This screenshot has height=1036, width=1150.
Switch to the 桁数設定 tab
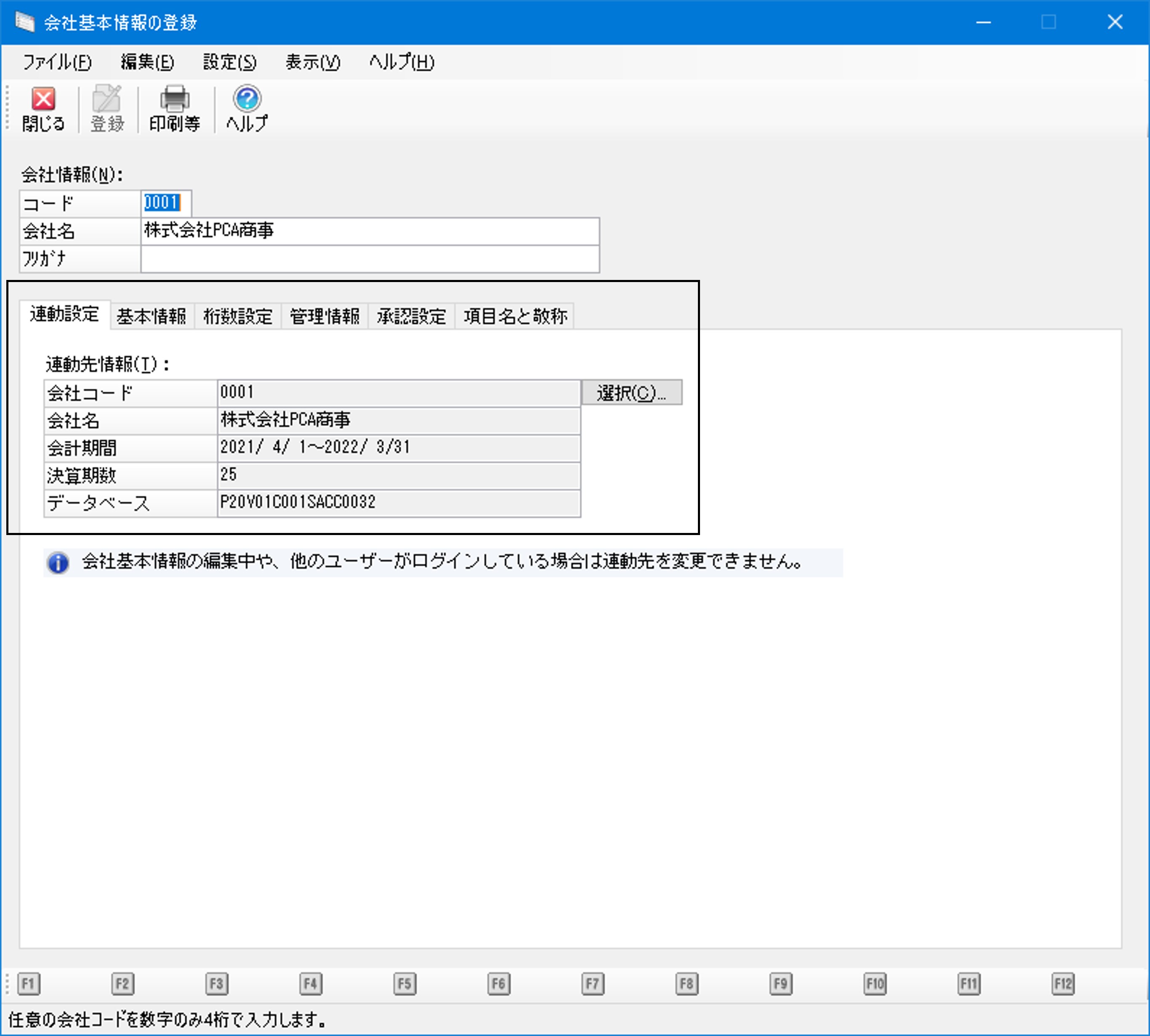(x=238, y=317)
